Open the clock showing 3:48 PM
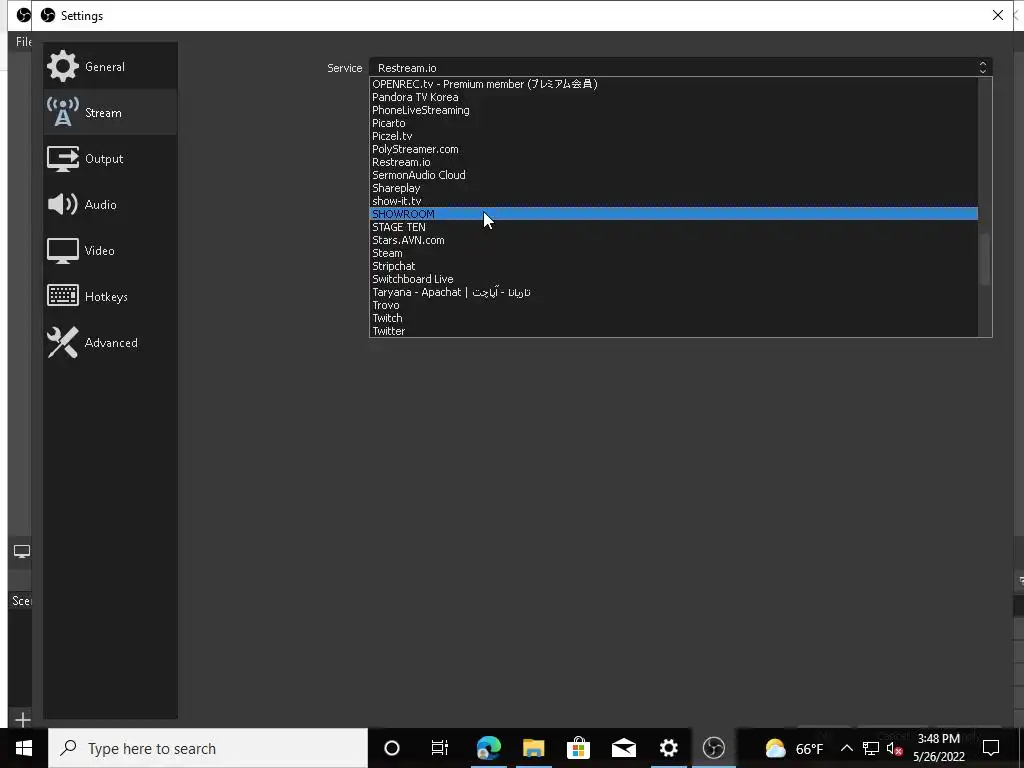 point(938,748)
